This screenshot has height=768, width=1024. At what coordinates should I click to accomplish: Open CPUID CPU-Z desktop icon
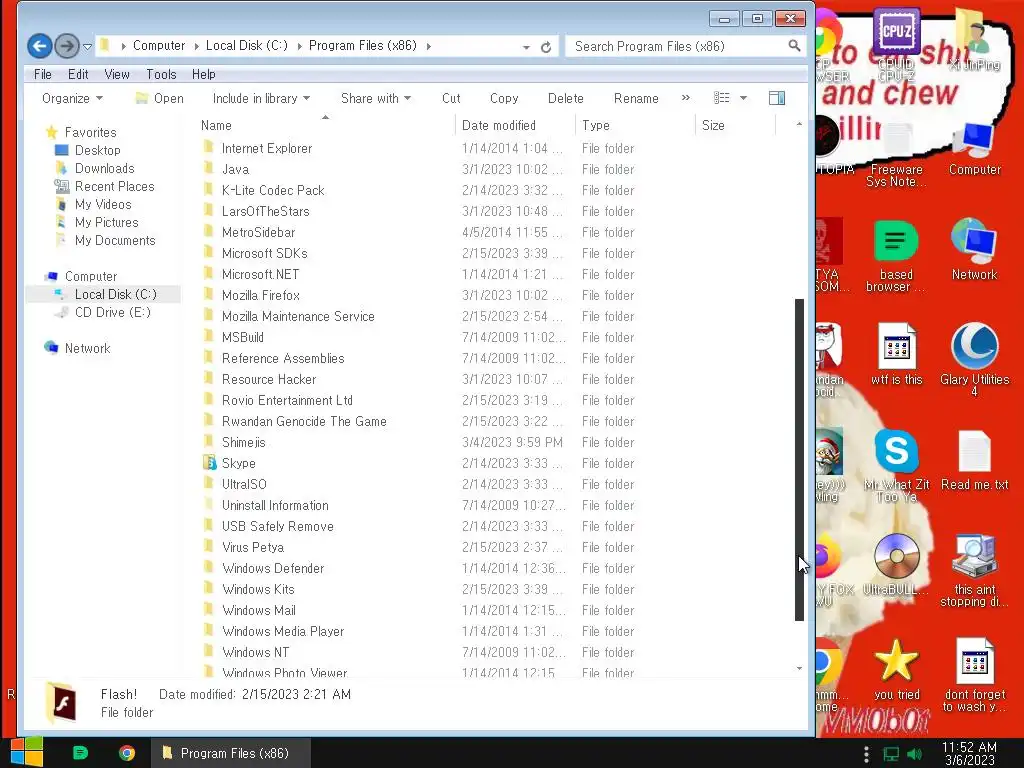tap(896, 46)
